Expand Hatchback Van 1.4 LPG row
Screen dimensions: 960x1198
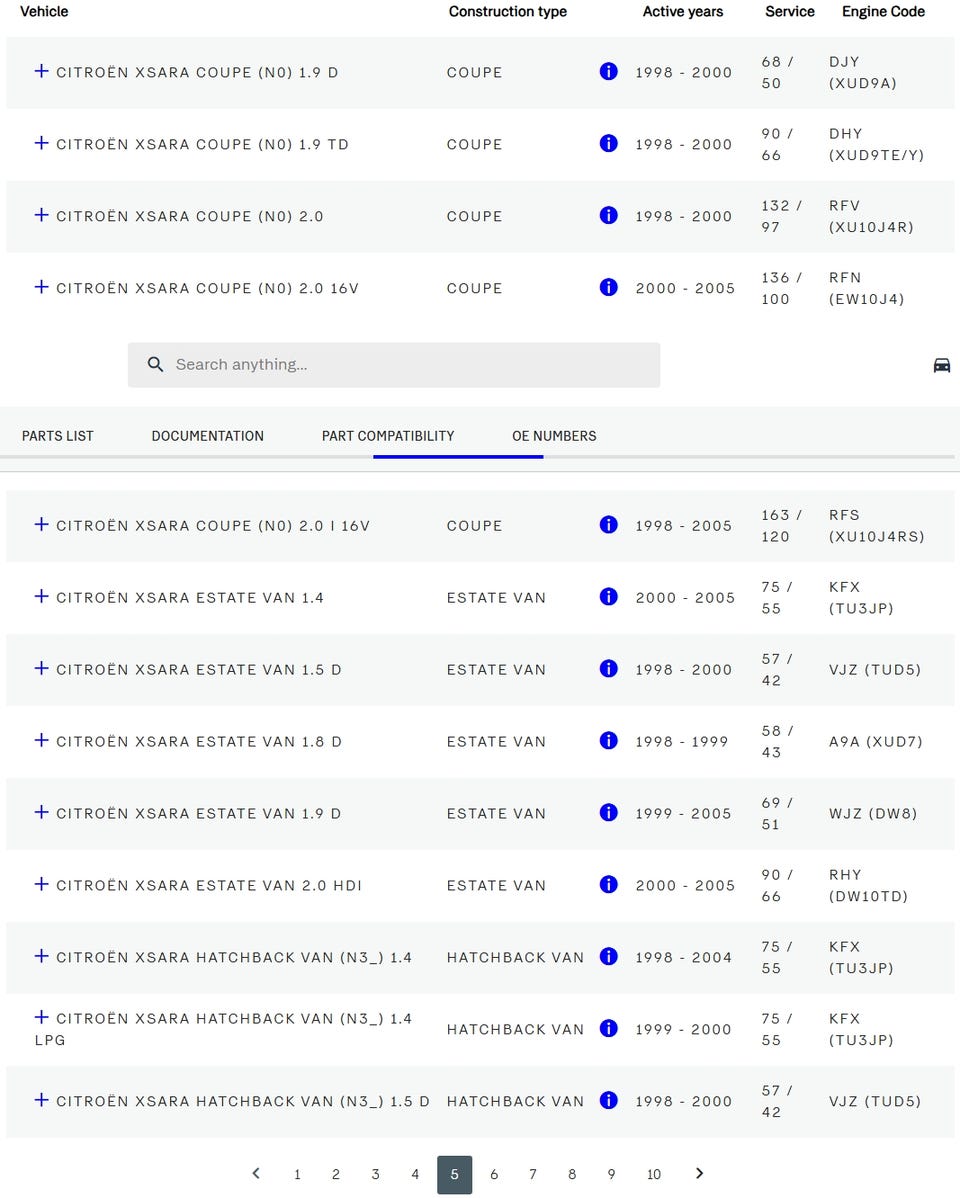point(41,1017)
